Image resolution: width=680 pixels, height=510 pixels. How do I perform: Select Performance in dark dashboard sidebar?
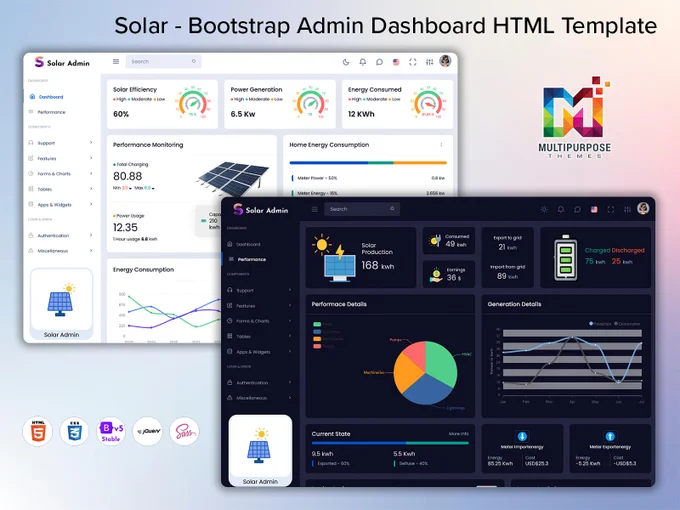247,259
